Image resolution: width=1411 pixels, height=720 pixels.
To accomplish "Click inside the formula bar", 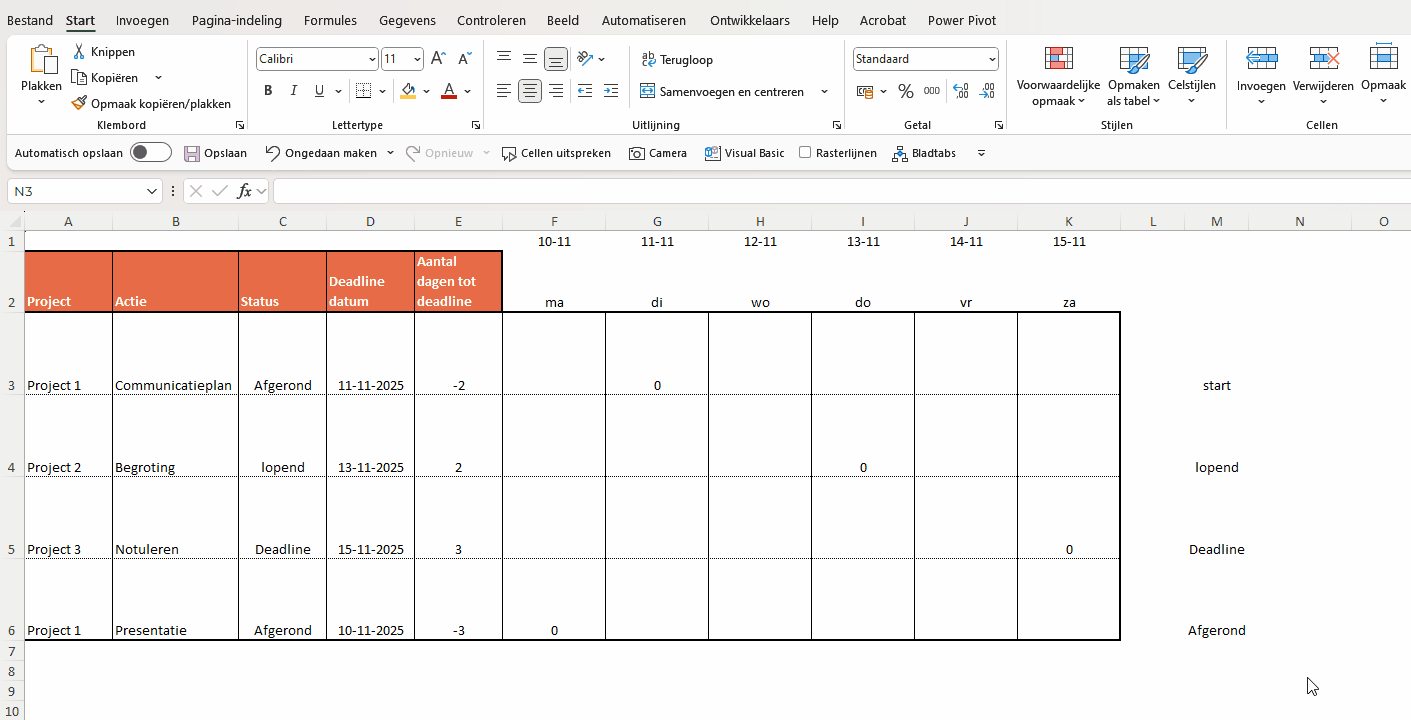I will pos(800,191).
